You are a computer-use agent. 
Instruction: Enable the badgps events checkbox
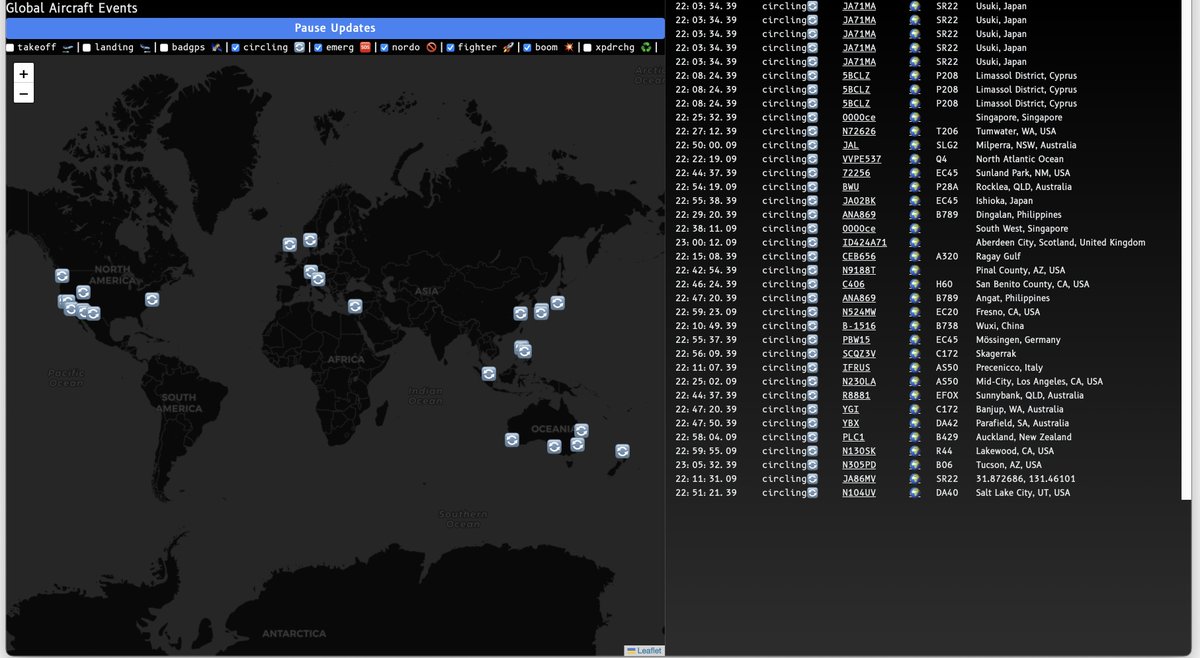click(x=163, y=47)
